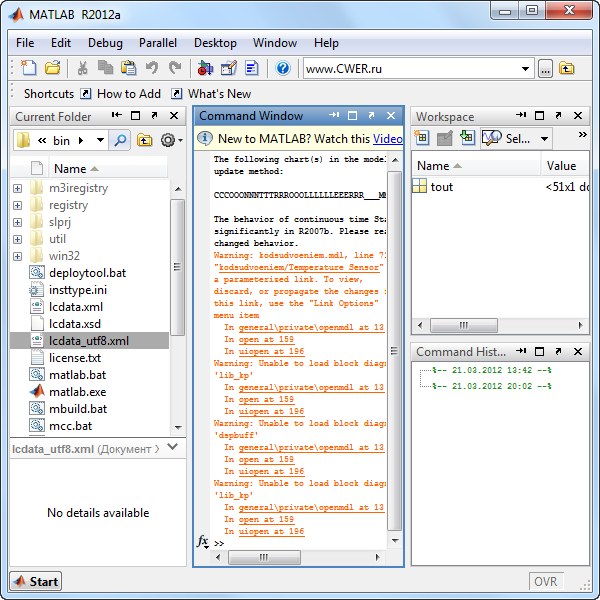Maximize the Workspace panel
Screen dimensions: 600x600
coord(539,116)
